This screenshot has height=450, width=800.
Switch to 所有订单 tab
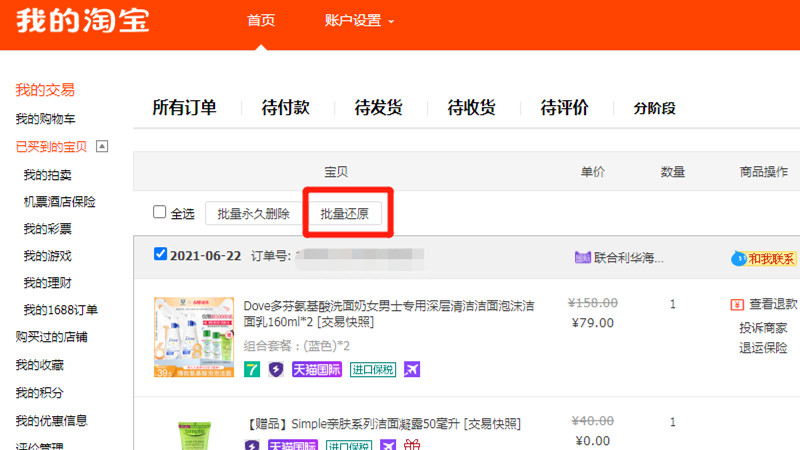click(x=184, y=108)
